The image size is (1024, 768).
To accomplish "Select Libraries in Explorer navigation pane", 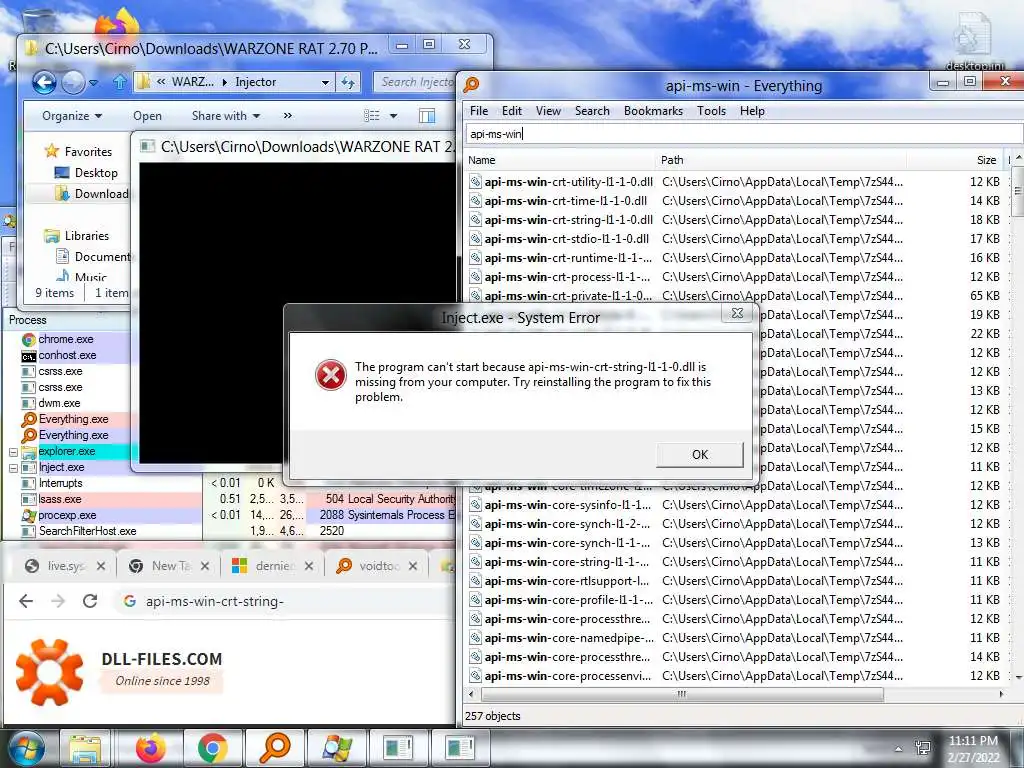I will coord(77,236).
